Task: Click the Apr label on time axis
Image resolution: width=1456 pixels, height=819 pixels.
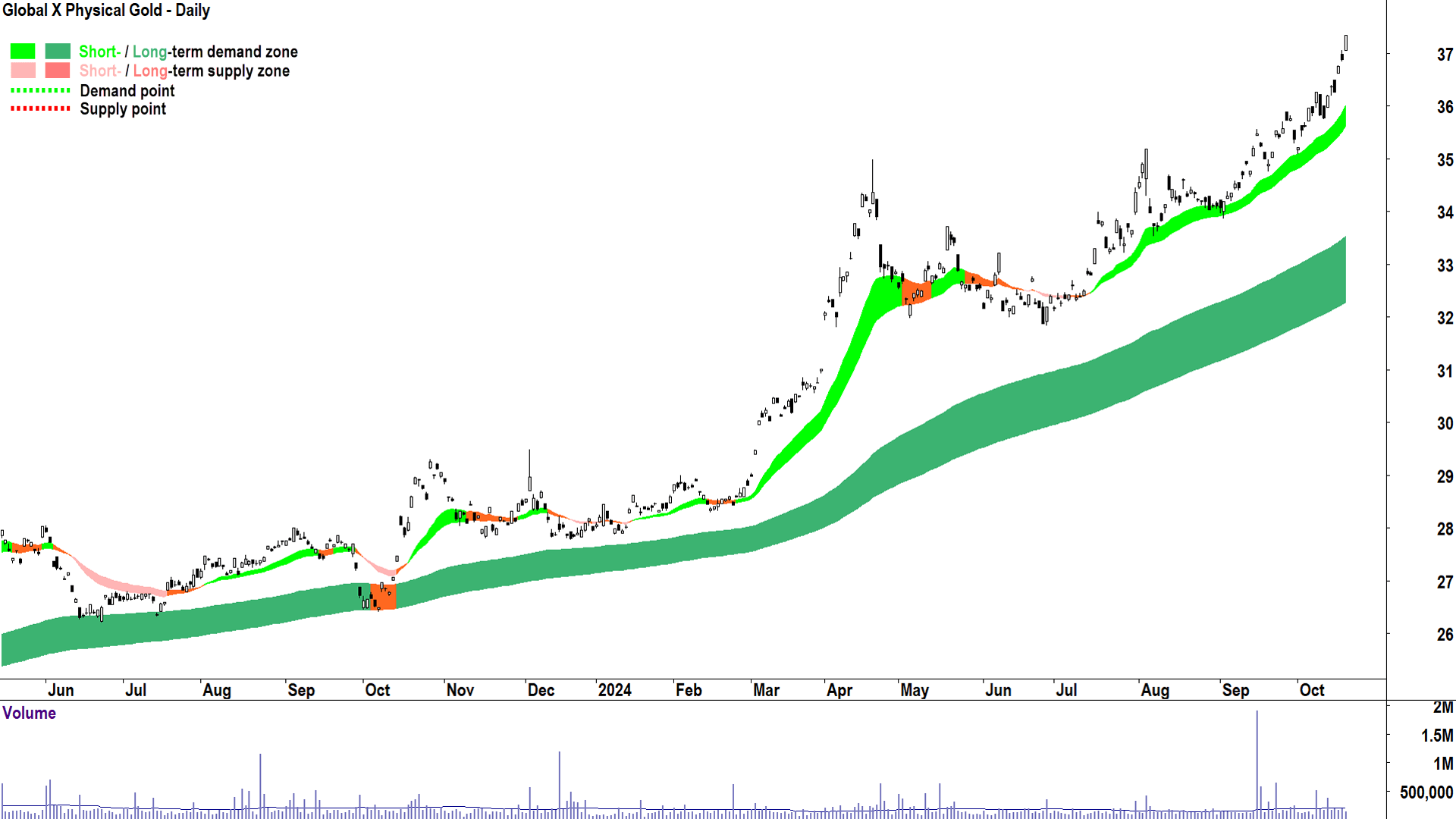Action: coord(839,690)
